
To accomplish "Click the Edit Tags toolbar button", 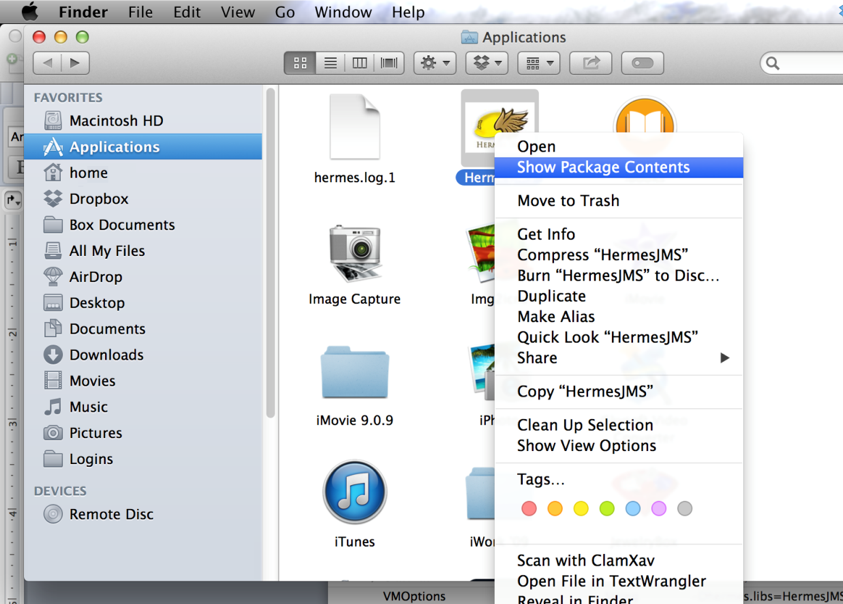I will click(x=643, y=63).
